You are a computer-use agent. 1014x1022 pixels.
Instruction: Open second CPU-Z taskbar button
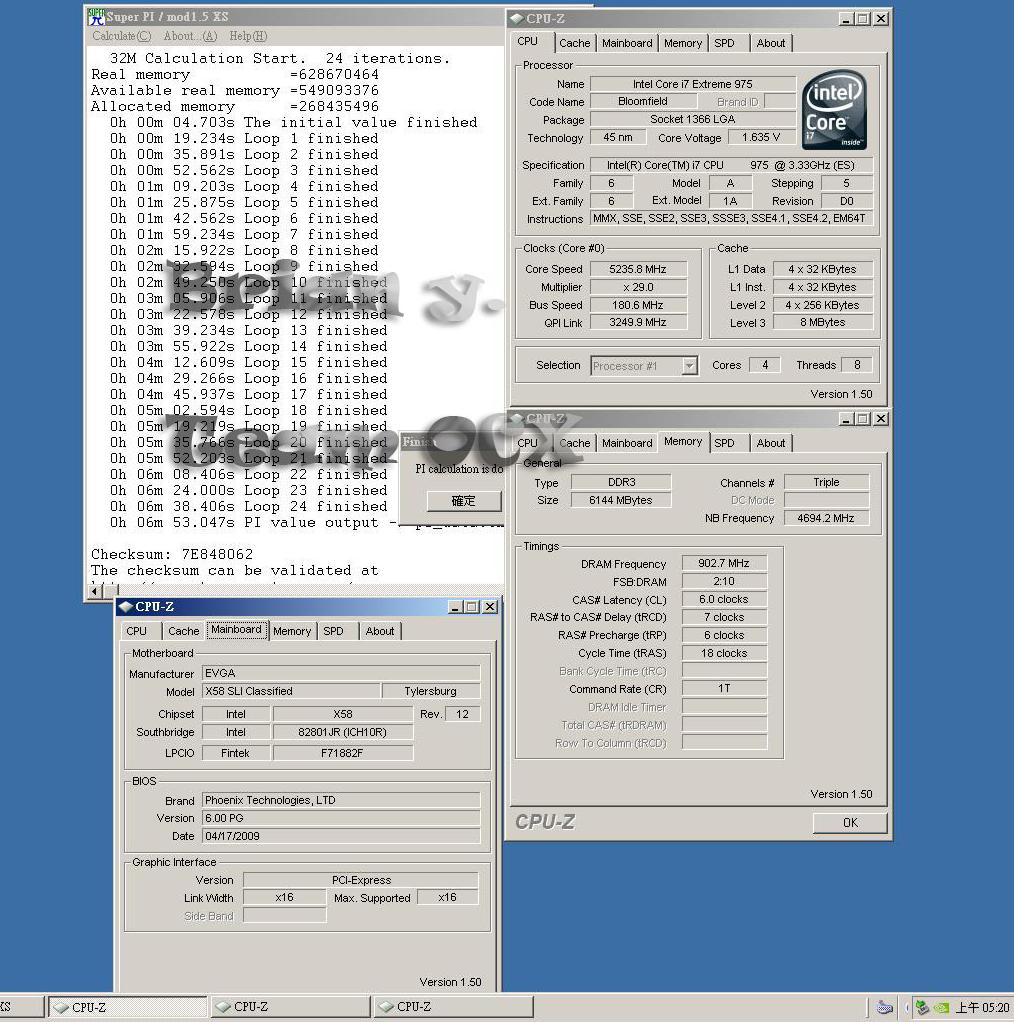[x=290, y=1007]
